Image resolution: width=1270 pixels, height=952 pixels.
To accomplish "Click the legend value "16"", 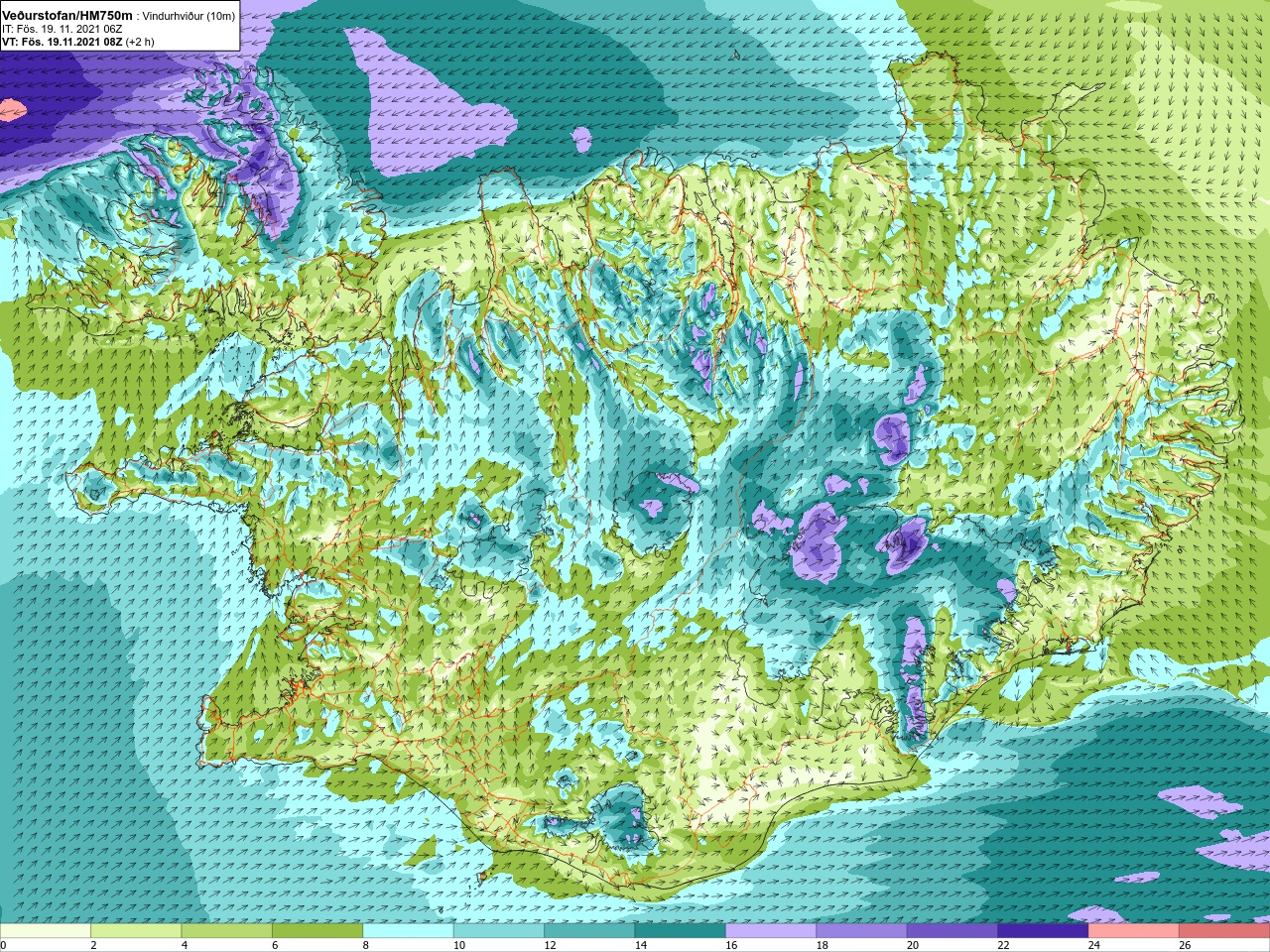I will click(x=731, y=945).
